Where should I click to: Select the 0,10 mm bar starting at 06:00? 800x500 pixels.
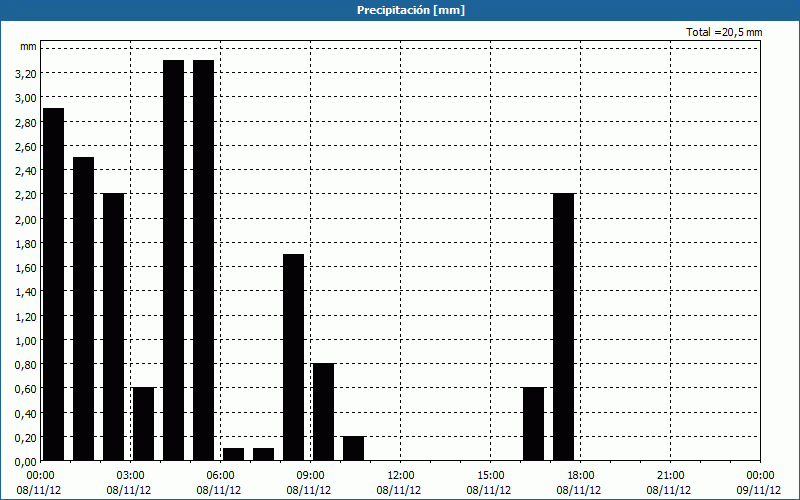point(234,454)
